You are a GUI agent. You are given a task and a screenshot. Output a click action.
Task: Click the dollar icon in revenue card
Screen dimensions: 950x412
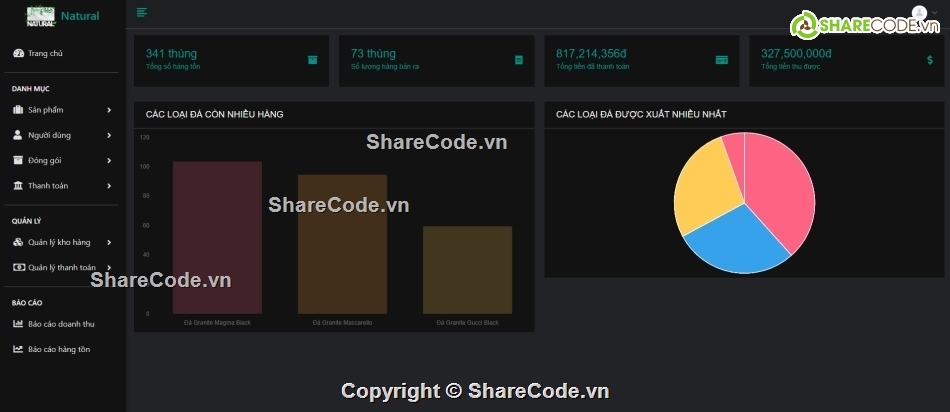click(930, 60)
